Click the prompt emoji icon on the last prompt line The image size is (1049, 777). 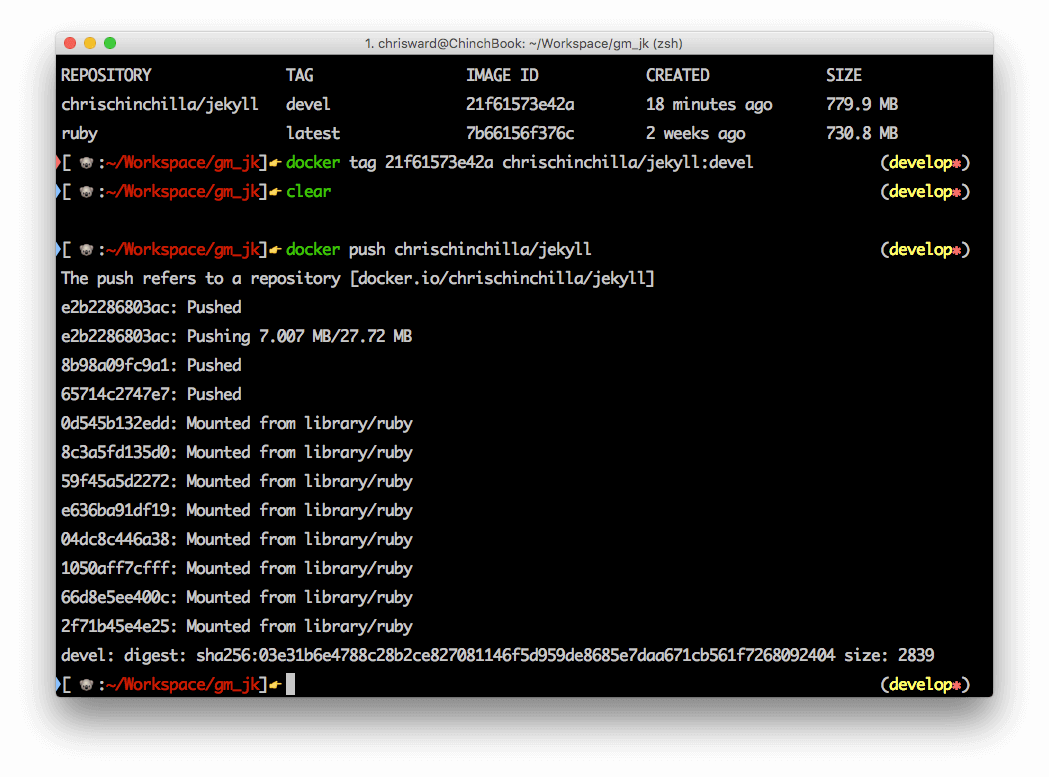(x=86, y=685)
